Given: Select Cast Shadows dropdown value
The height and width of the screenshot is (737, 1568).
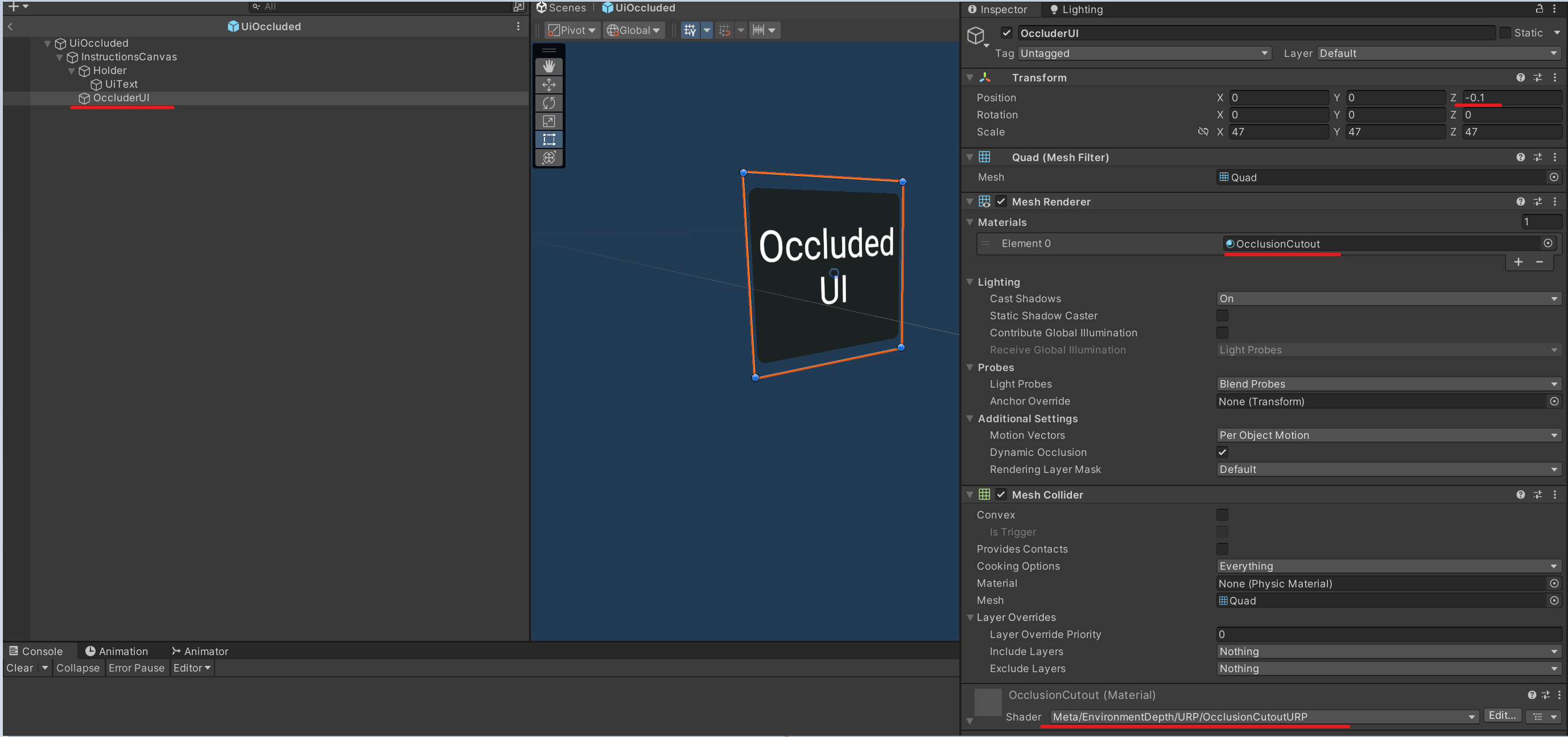Looking at the screenshot, I should (x=1385, y=298).
